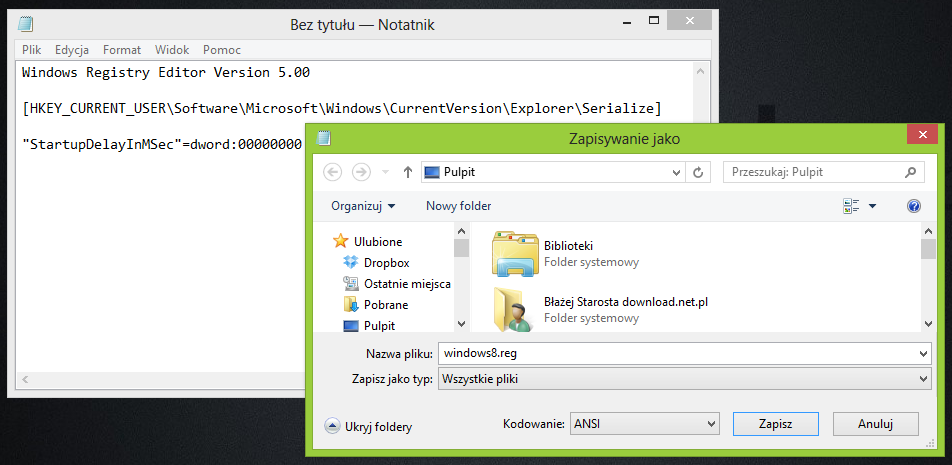Open the dialog Help icon

coord(914,206)
